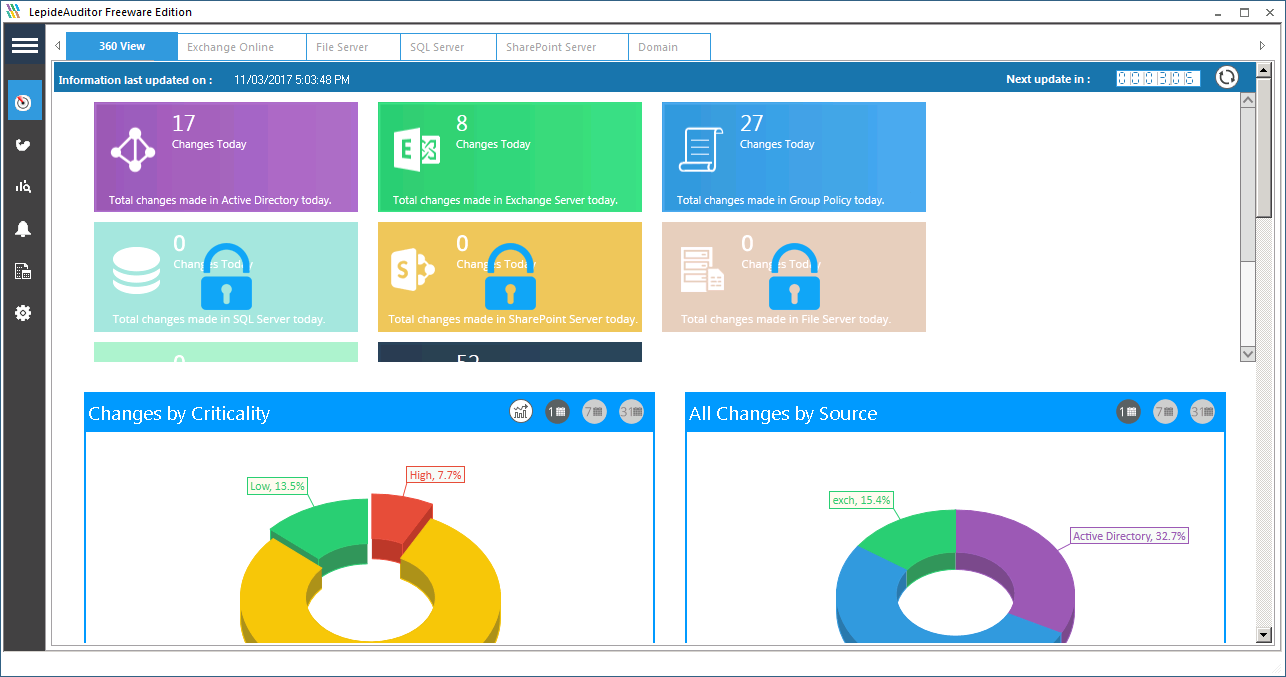Open trend graph icon in Changes by Criticality
This screenshot has width=1286, height=677.
coord(521,411)
